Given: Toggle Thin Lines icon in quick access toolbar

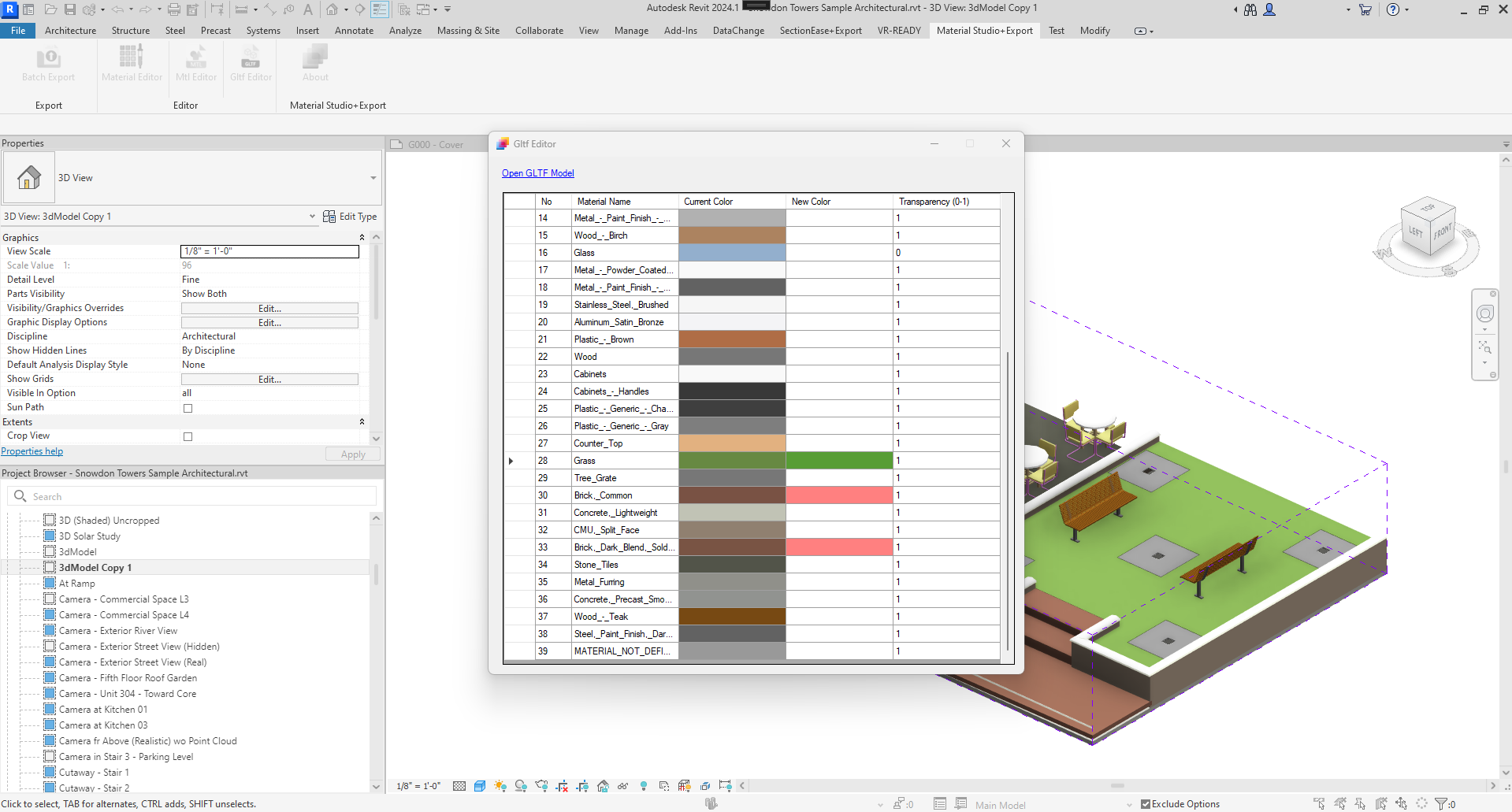Looking at the screenshot, I should pyautogui.click(x=380, y=9).
